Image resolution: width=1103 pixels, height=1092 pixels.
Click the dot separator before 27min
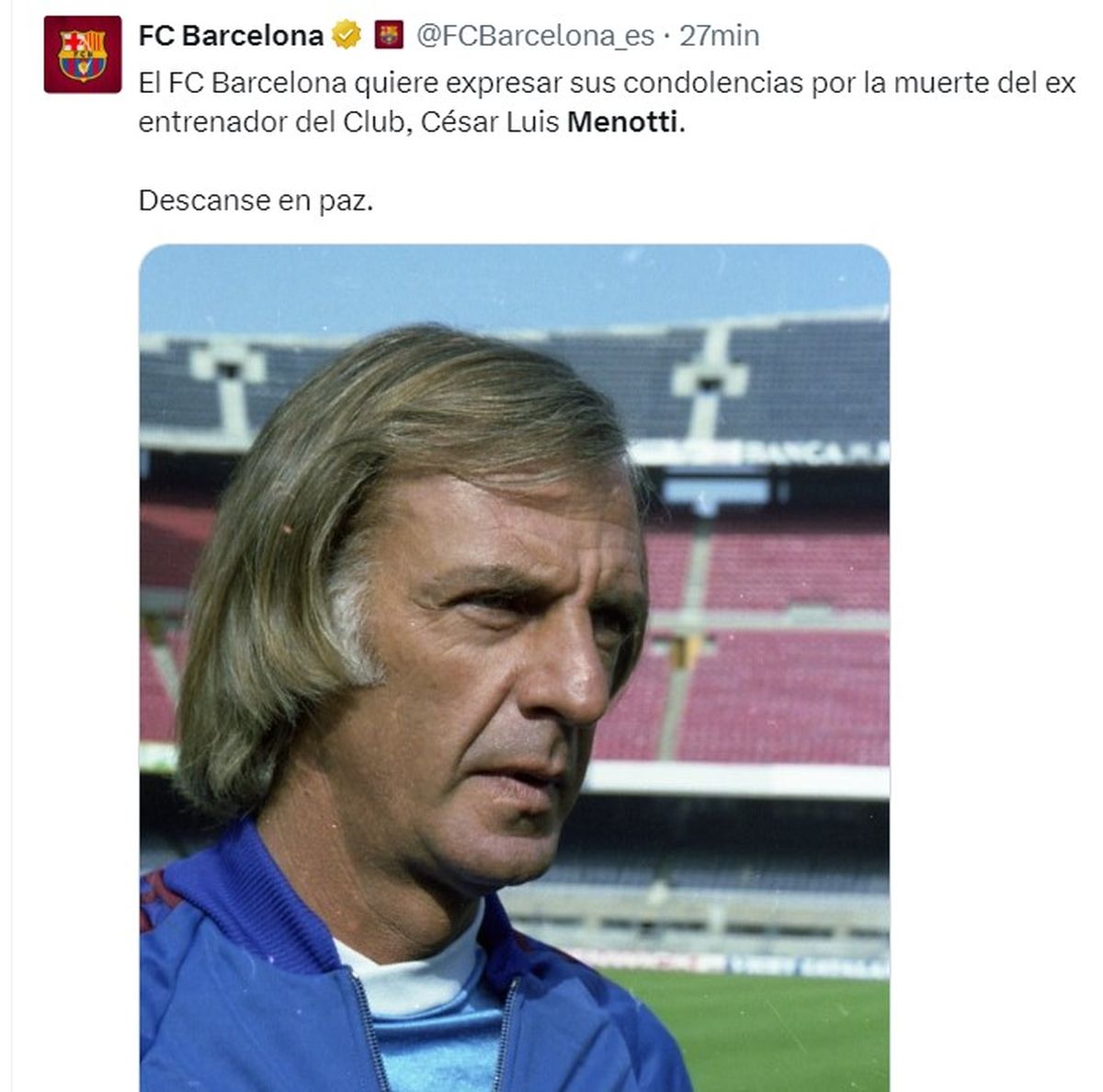pyautogui.click(x=666, y=37)
